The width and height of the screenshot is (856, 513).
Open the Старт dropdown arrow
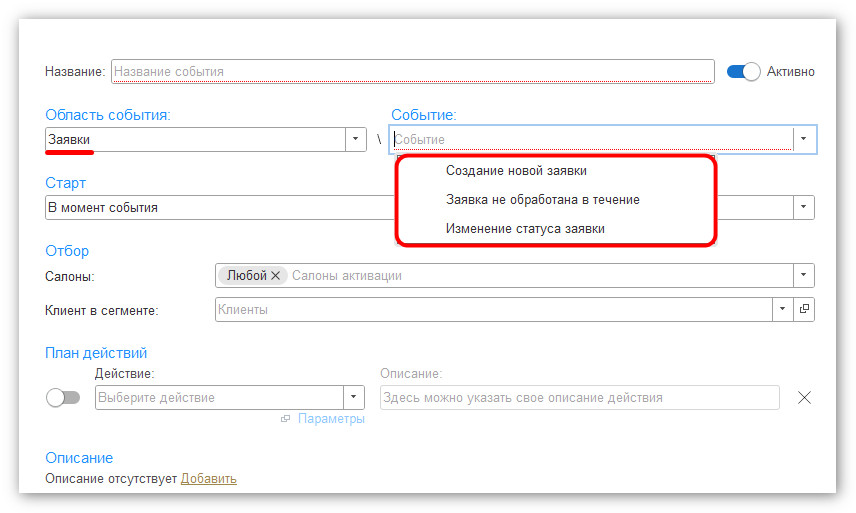click(x=804, y=207)
